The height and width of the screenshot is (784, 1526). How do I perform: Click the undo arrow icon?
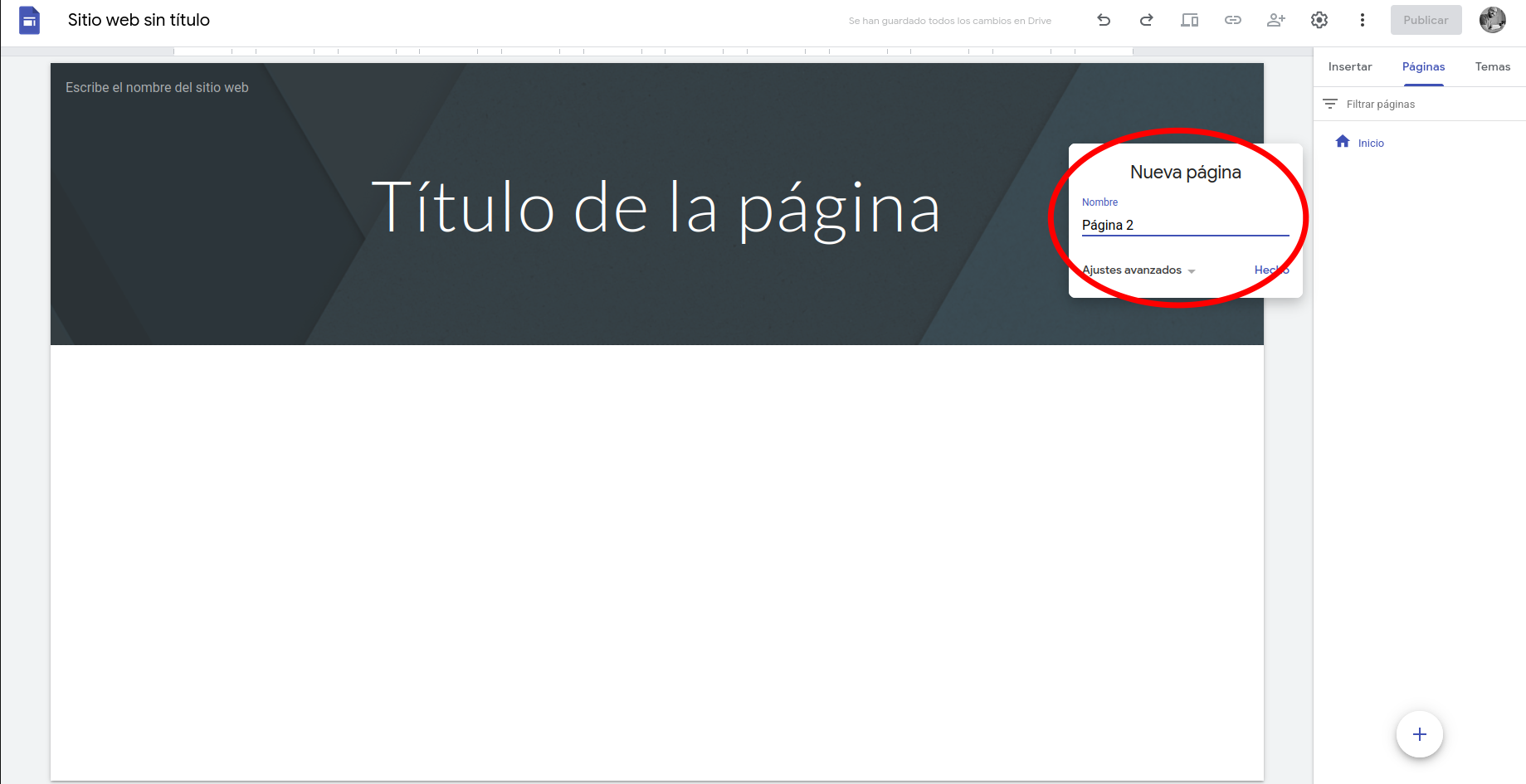pos(1104,20)
